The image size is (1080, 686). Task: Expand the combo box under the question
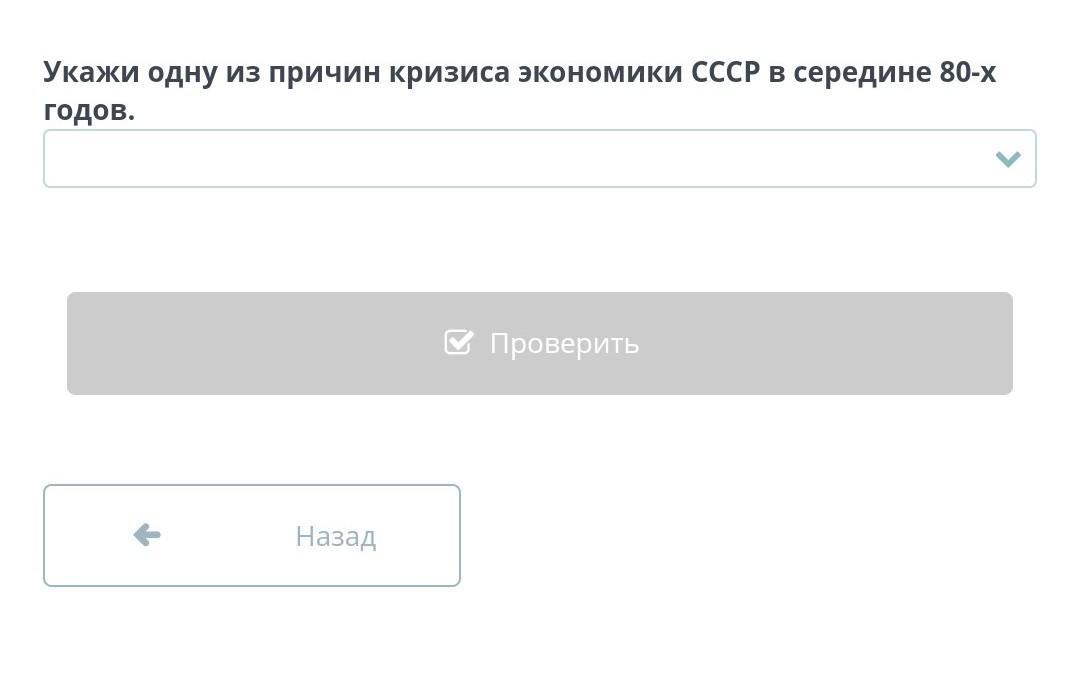coord(539,158)
